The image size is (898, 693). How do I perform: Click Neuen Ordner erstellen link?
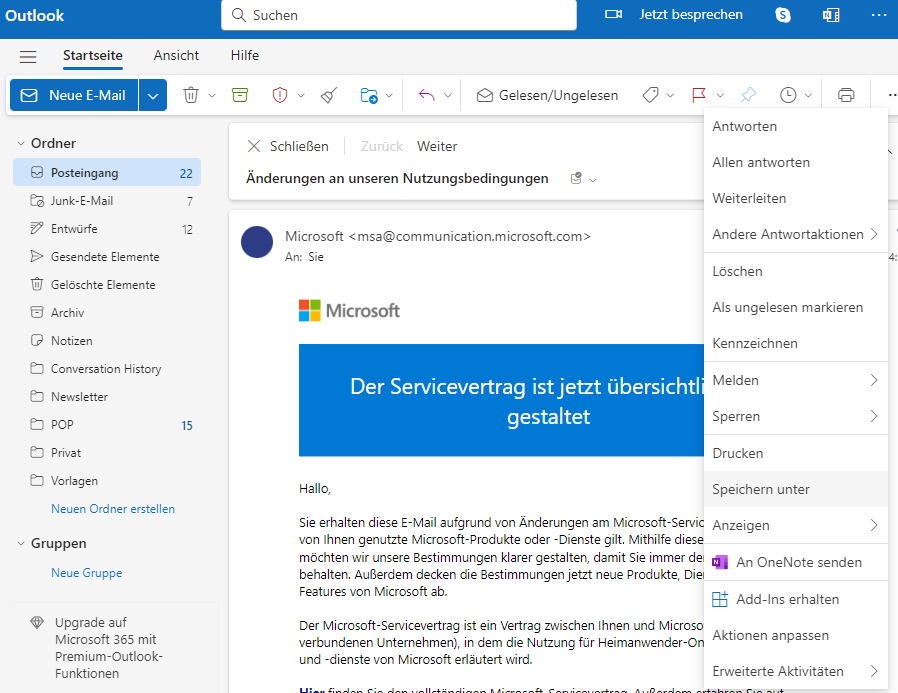(x=113, y=509)
